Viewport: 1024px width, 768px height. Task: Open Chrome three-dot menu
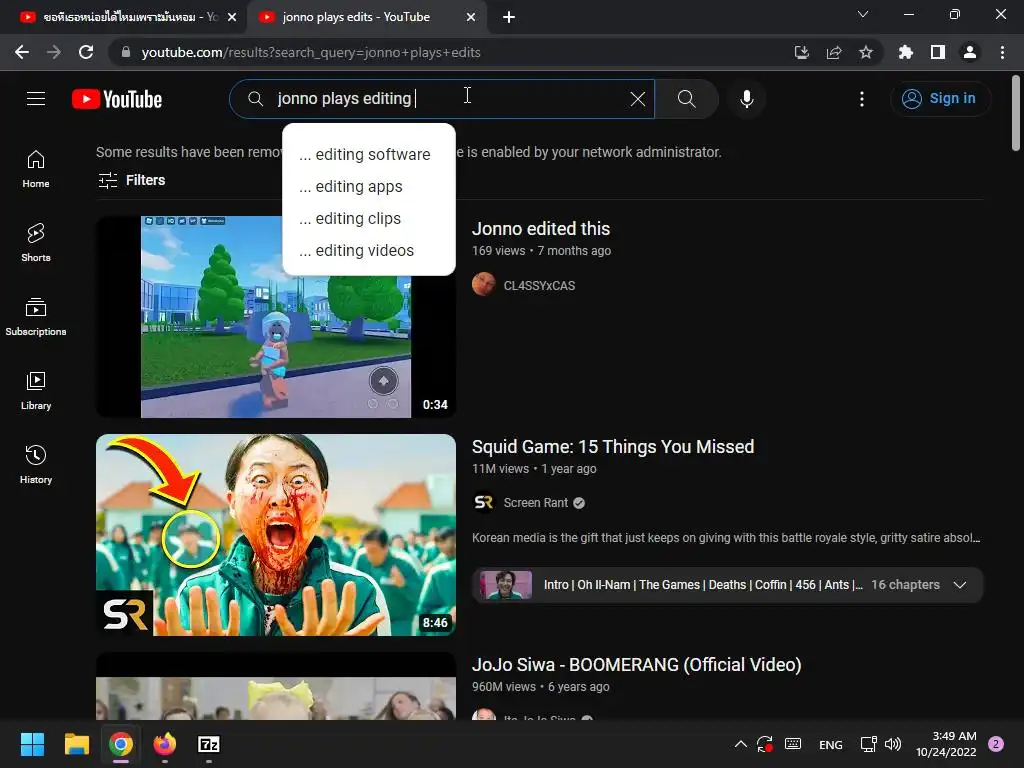tap(1002, 52)
